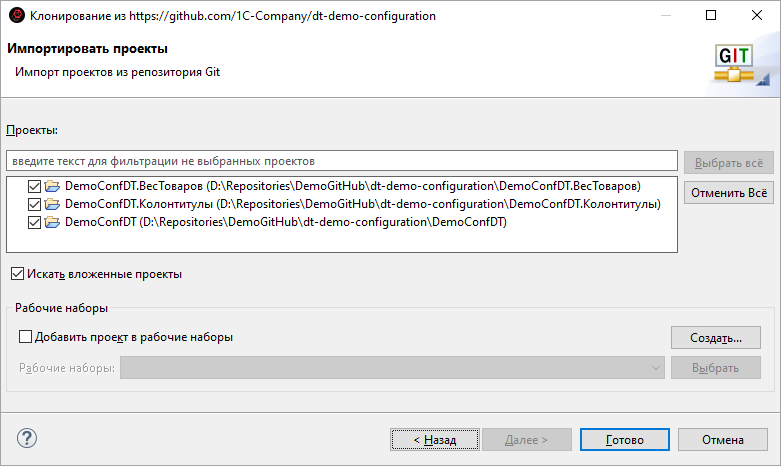Click the GIT logo in header
Image resolution: width=781 pixels, height=466 pixels.
coord(737,64)
